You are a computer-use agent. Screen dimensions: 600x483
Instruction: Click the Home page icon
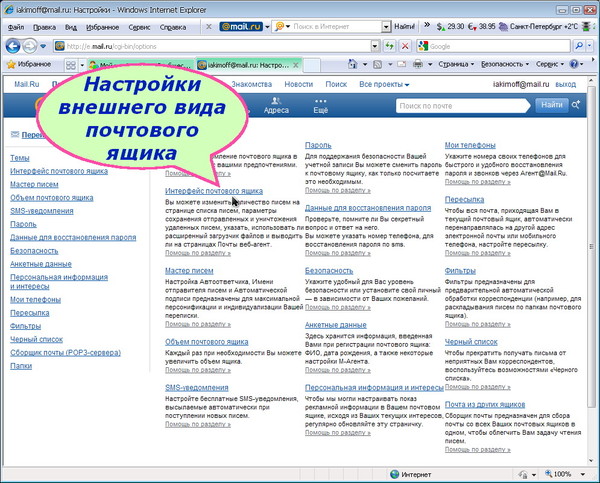pos(352,64)
